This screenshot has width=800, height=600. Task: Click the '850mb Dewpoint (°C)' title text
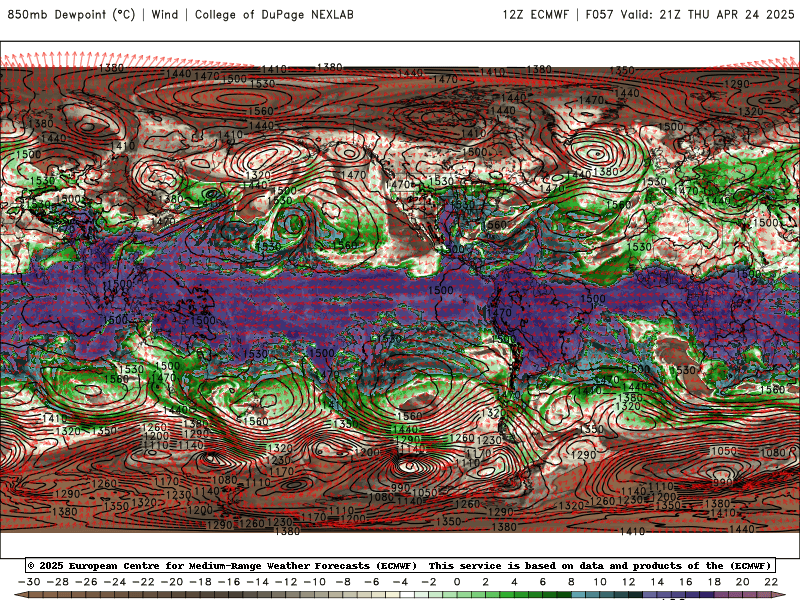click(x=71, y=14)
